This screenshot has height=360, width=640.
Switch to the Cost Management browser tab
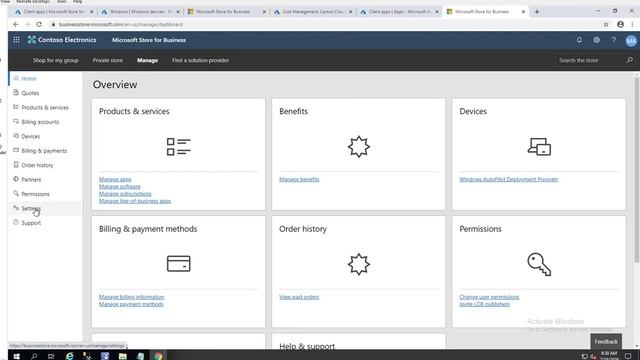[313, 12]
